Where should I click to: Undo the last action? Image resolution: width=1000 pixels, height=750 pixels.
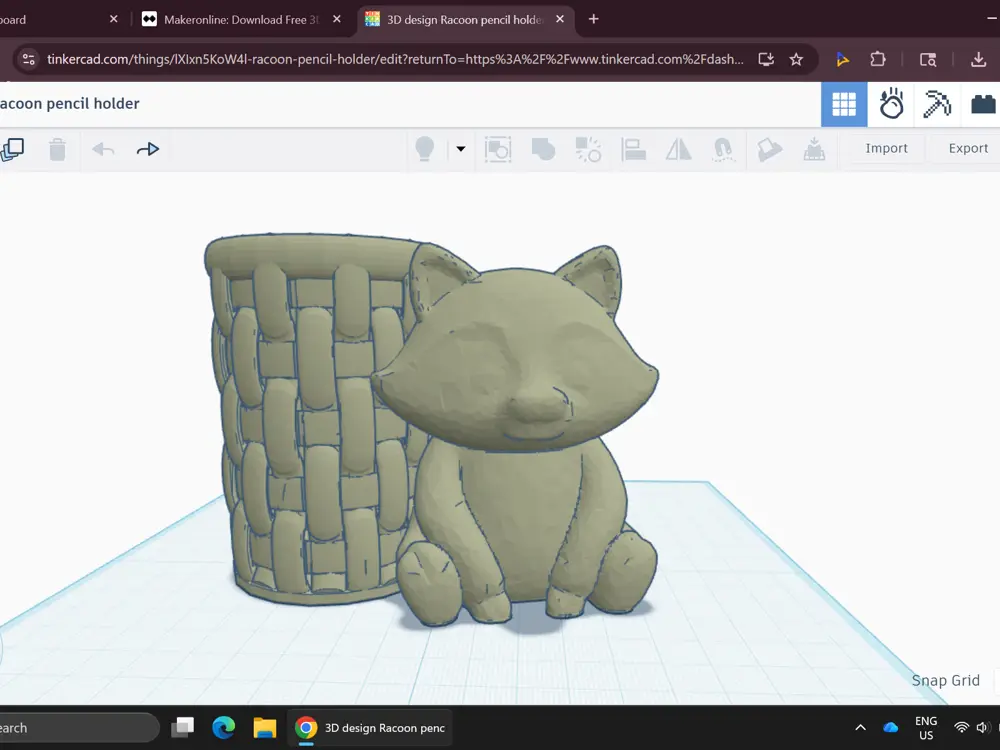click(103, 149)
